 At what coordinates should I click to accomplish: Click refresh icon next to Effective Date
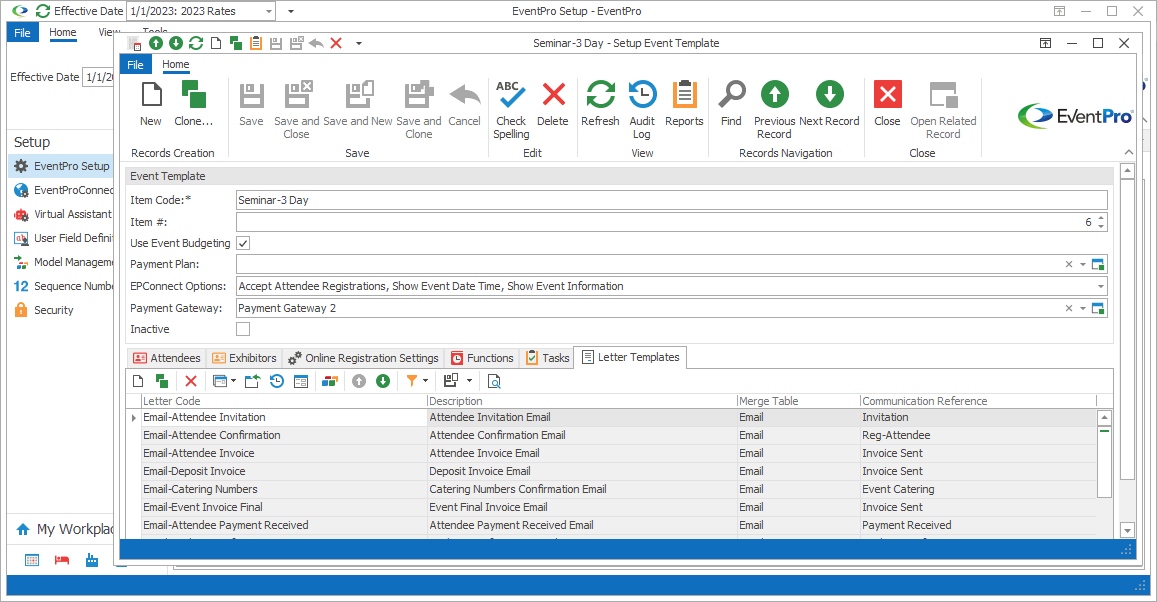click(x=43, y=11)
